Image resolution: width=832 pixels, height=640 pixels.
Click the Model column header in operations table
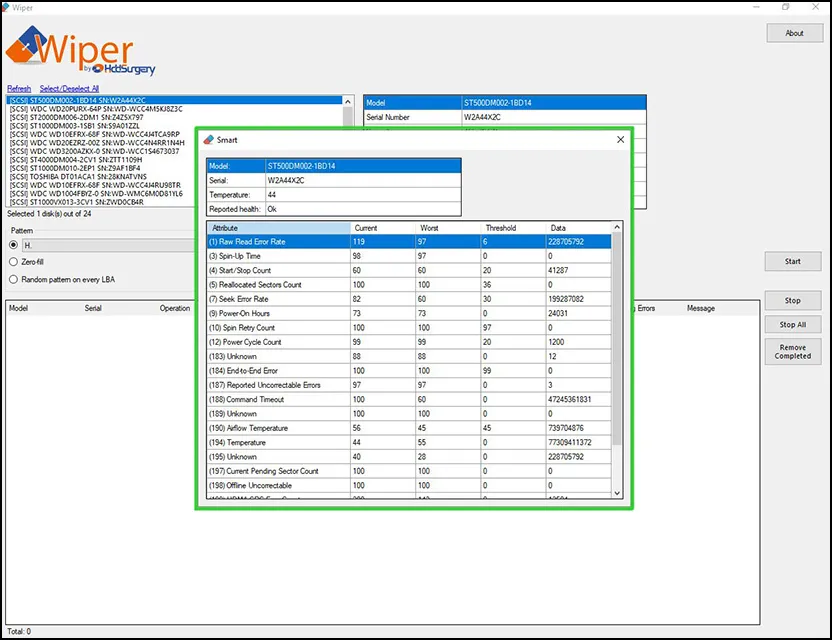coord(19,308)
